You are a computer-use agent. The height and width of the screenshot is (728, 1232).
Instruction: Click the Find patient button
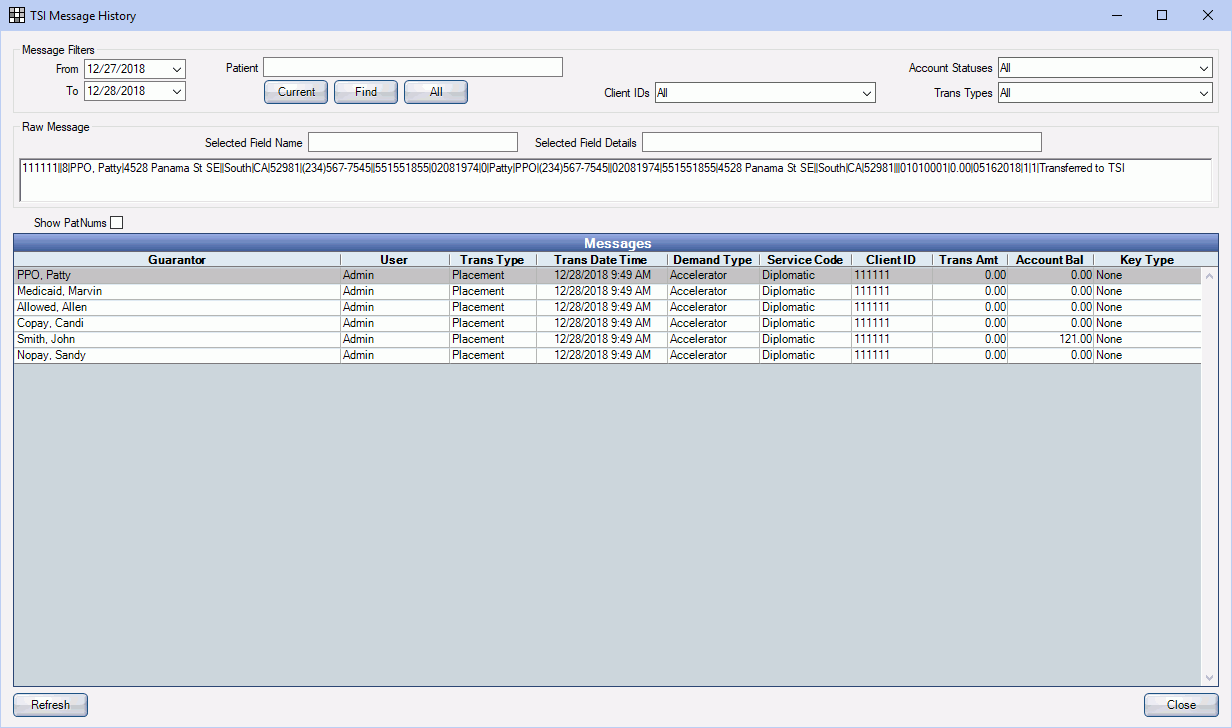click(x=366, y=92)
